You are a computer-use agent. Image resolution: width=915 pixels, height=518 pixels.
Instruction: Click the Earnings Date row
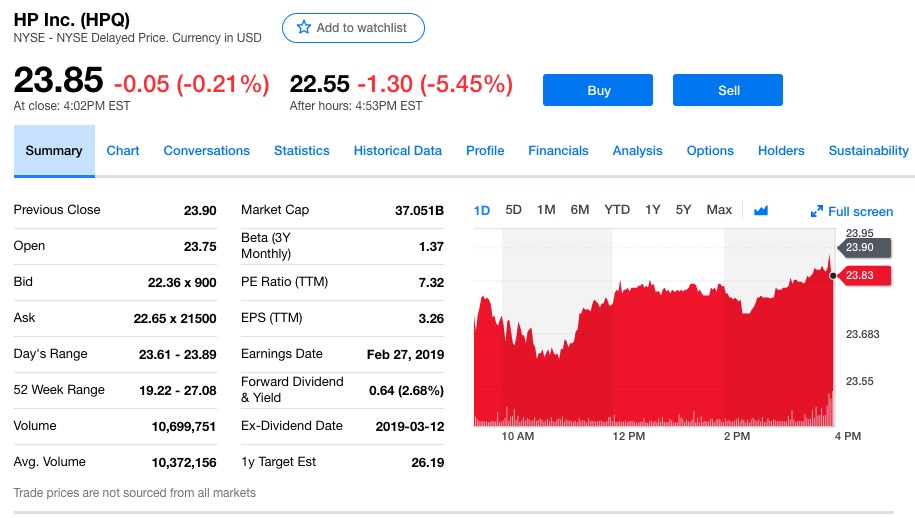tap(342, 354)
